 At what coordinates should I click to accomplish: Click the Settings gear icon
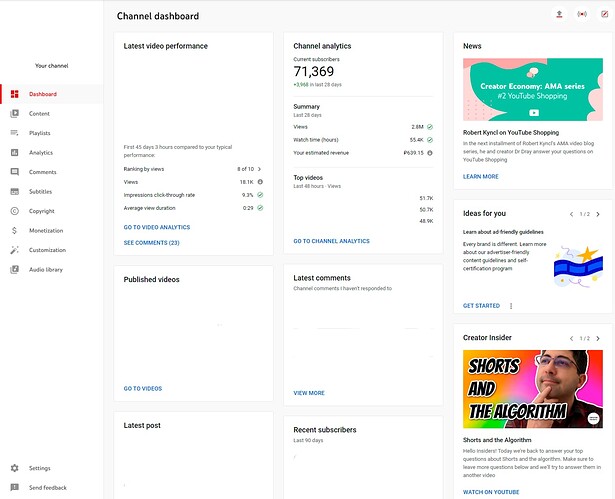point(15,468)
